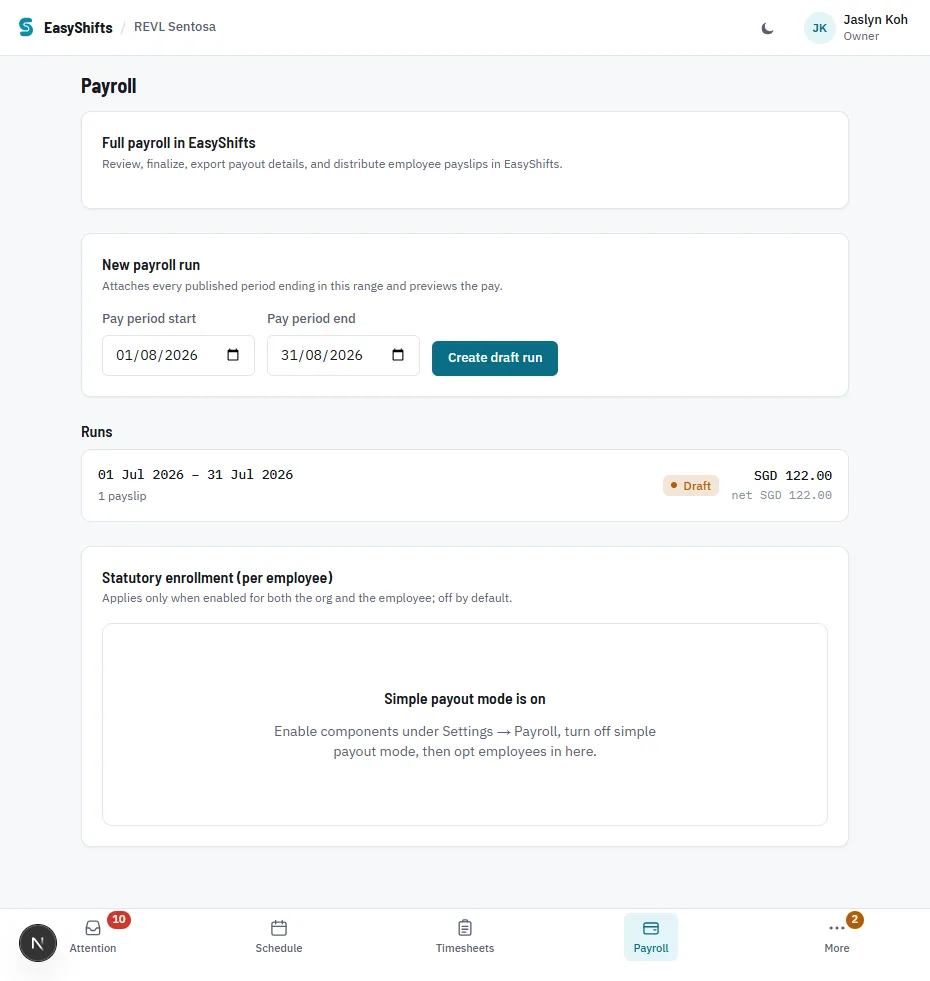This screenshot has height=981, width=930.
Task: Click the Create draft run button
Action: click(494, 358)
